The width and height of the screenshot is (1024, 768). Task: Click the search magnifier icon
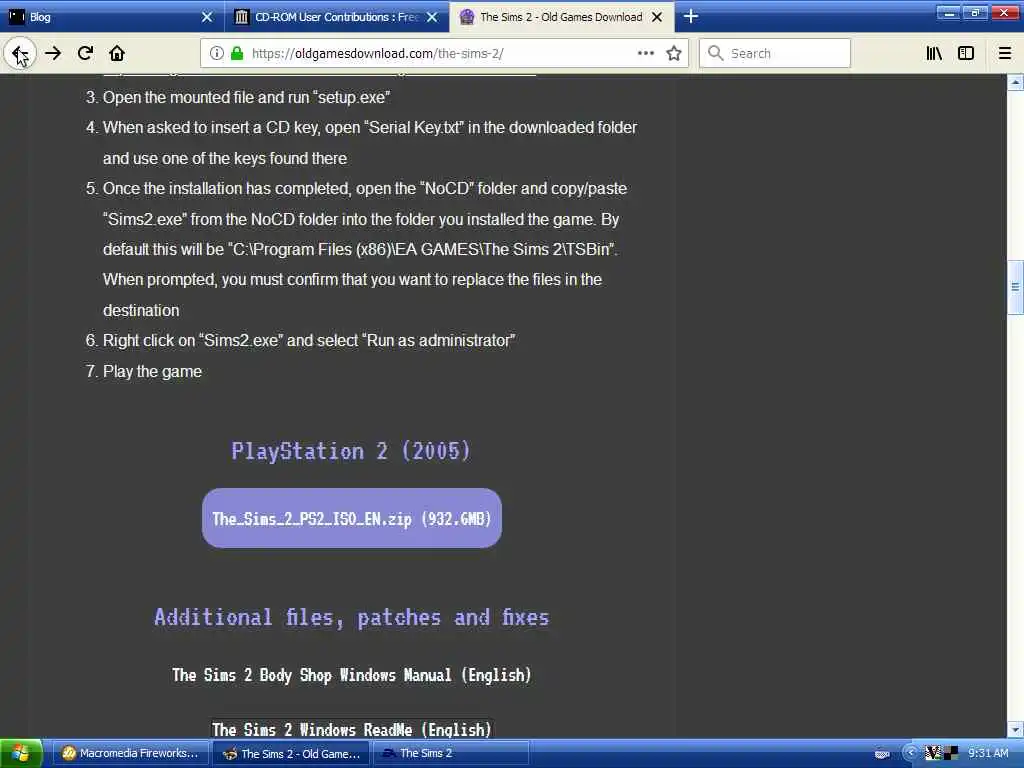(x=716, y=54)
